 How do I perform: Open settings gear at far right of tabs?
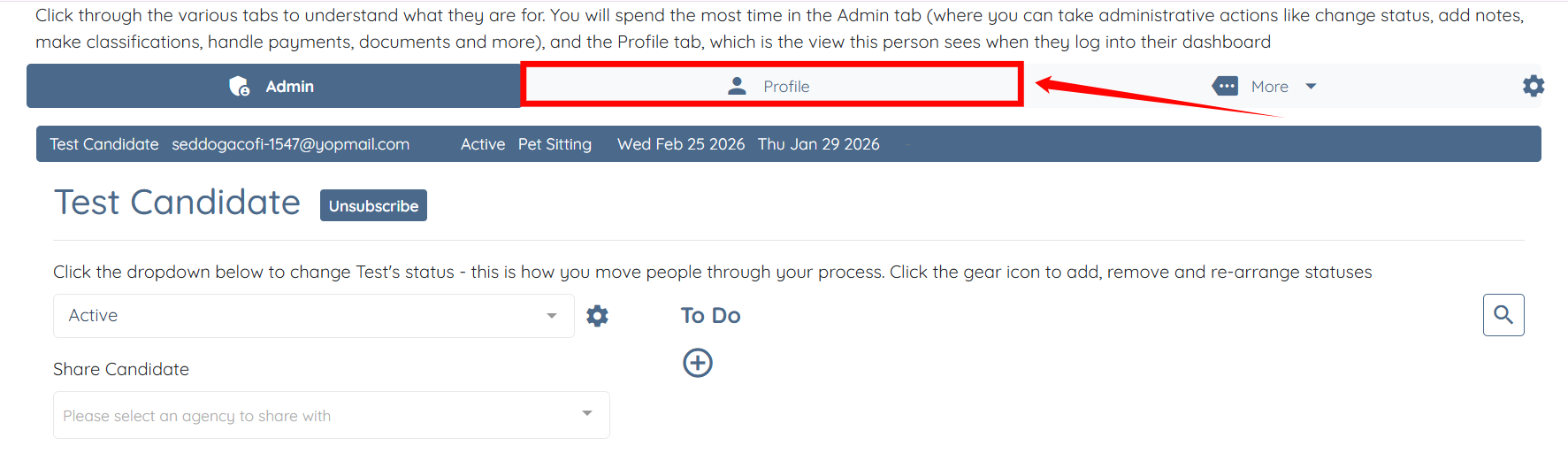click(x=1533, y=86)
